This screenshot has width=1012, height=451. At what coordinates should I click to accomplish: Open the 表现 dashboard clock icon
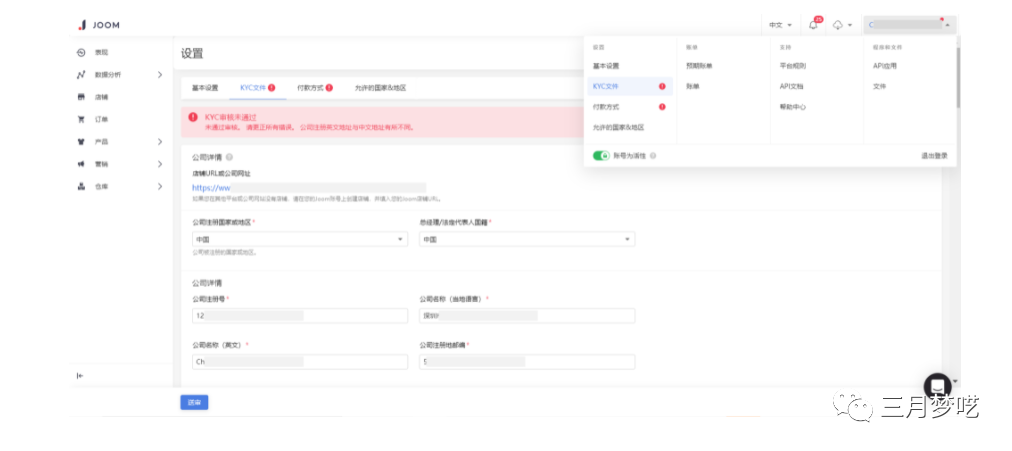pyautogui.click(x=81, y=53)
